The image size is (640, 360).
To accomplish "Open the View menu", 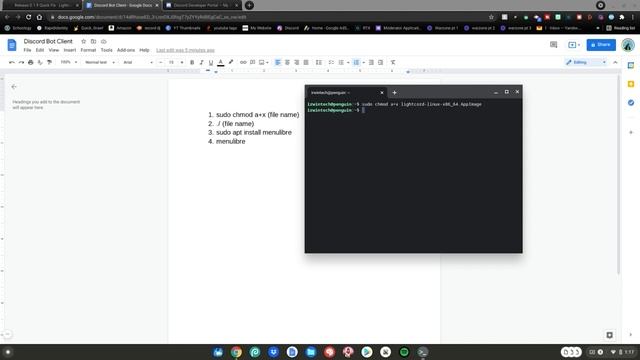I will coord(54,50).
